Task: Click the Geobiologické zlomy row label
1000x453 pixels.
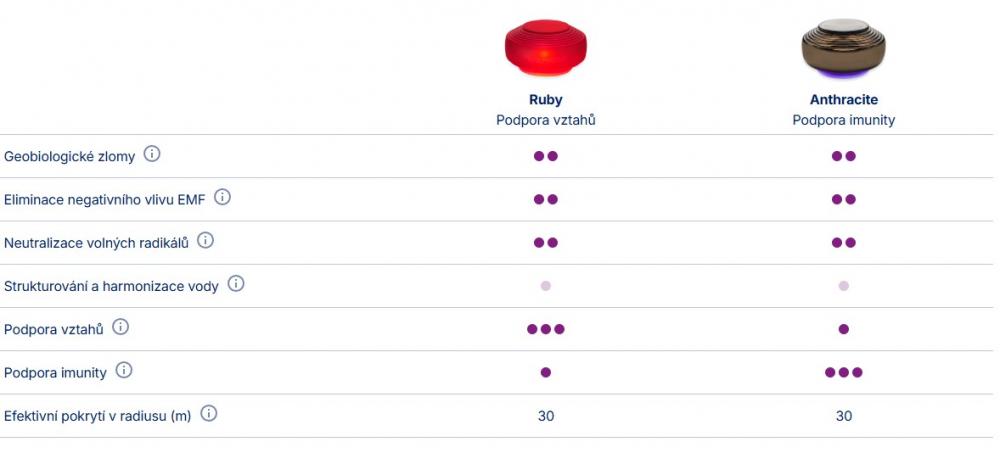Action: point(69,157)
